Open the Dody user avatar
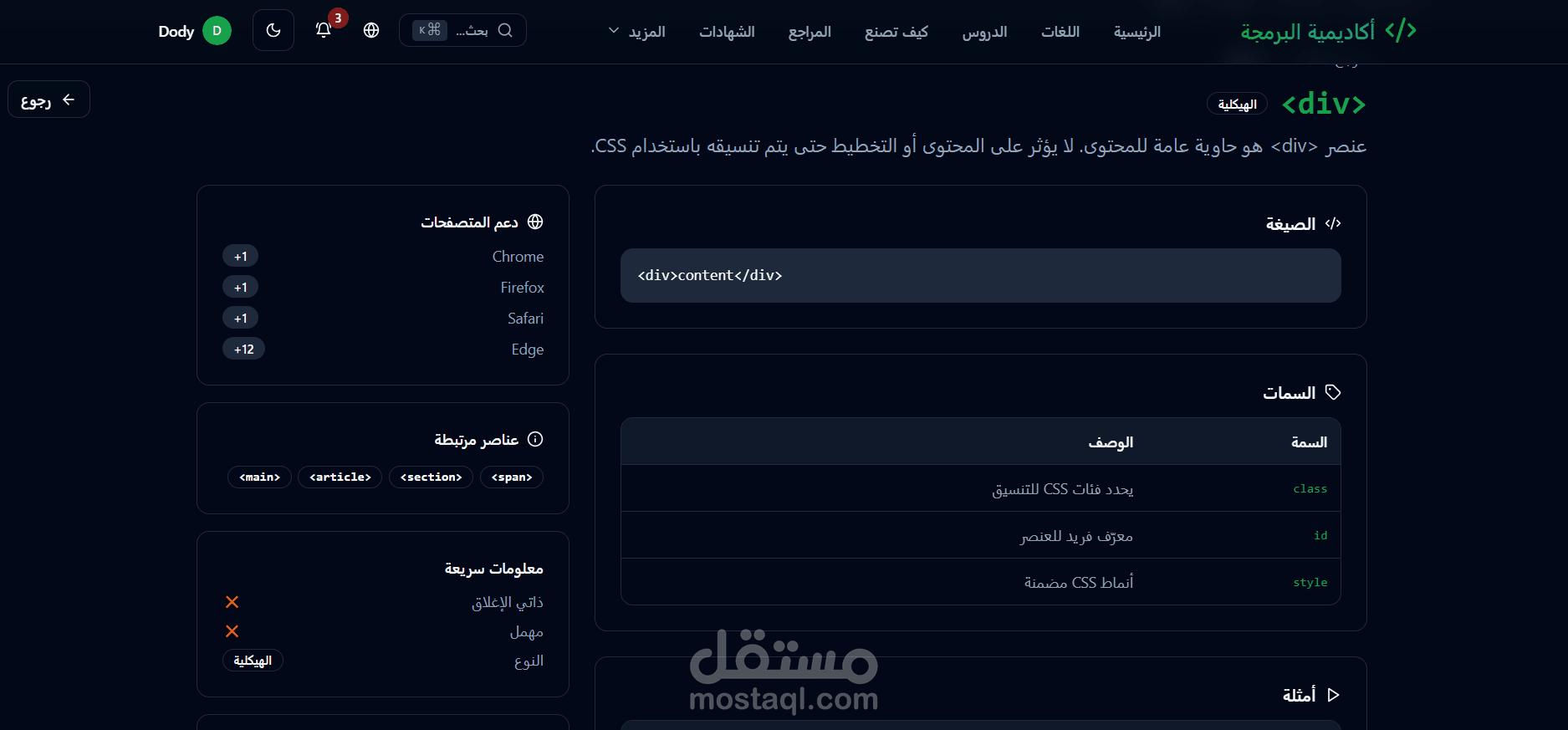 [217, 31]
